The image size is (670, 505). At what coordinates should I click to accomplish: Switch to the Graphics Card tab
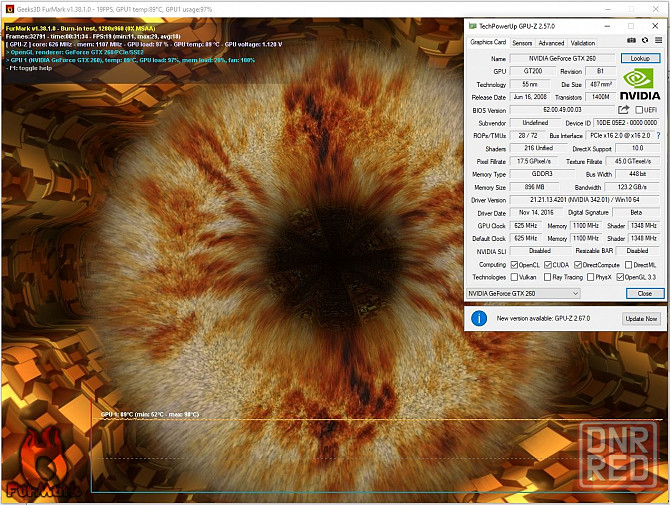pyautogui.click(x=488, y=42)
